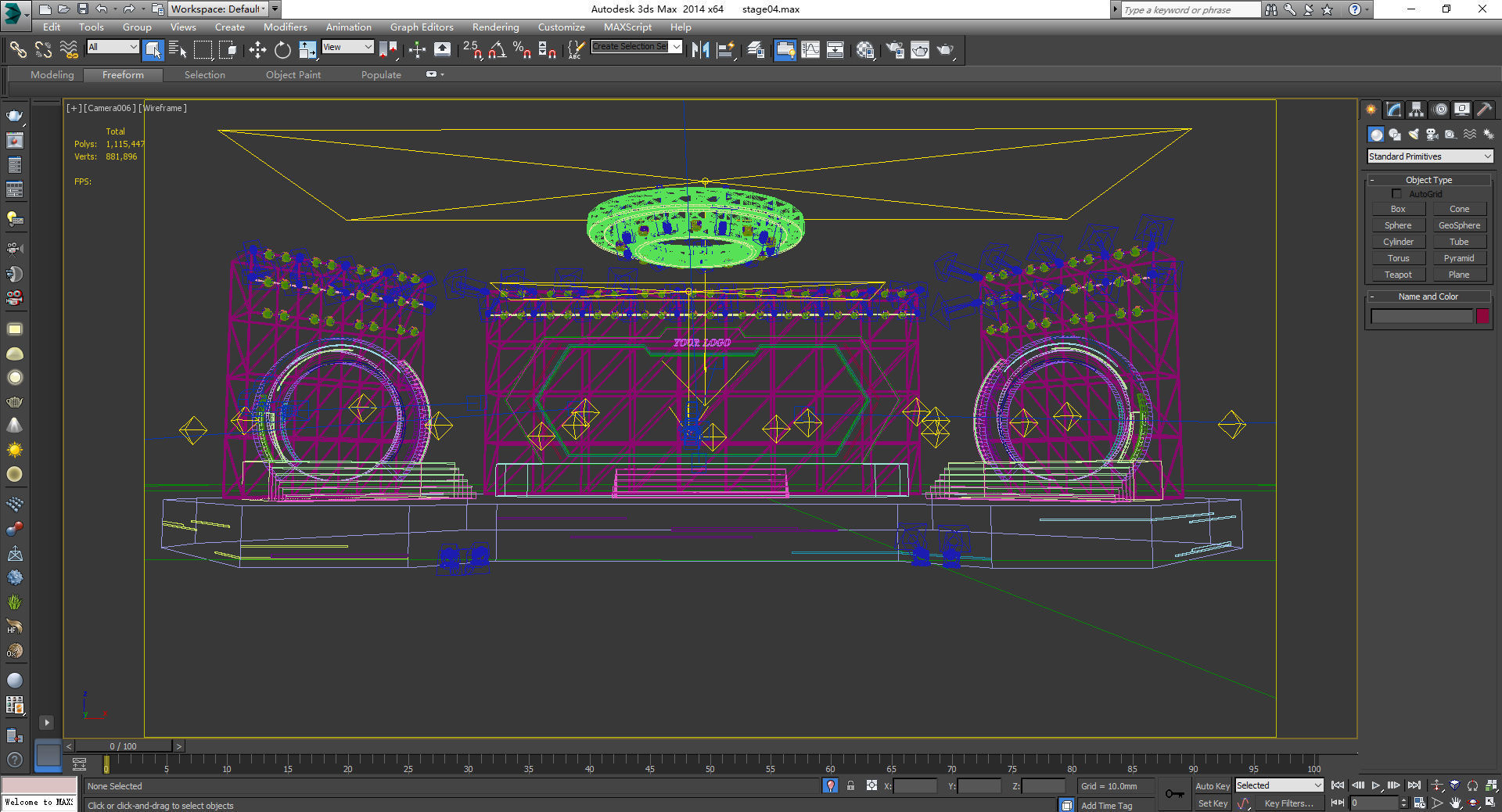Open the Workspace Default dropdown
The width and height of the screenshot is (1502, 812).
218,9
